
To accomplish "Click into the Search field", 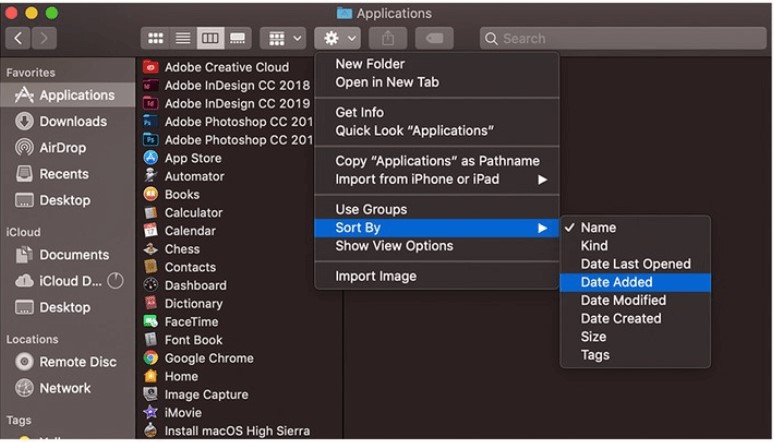I will (x=623, y=39).
